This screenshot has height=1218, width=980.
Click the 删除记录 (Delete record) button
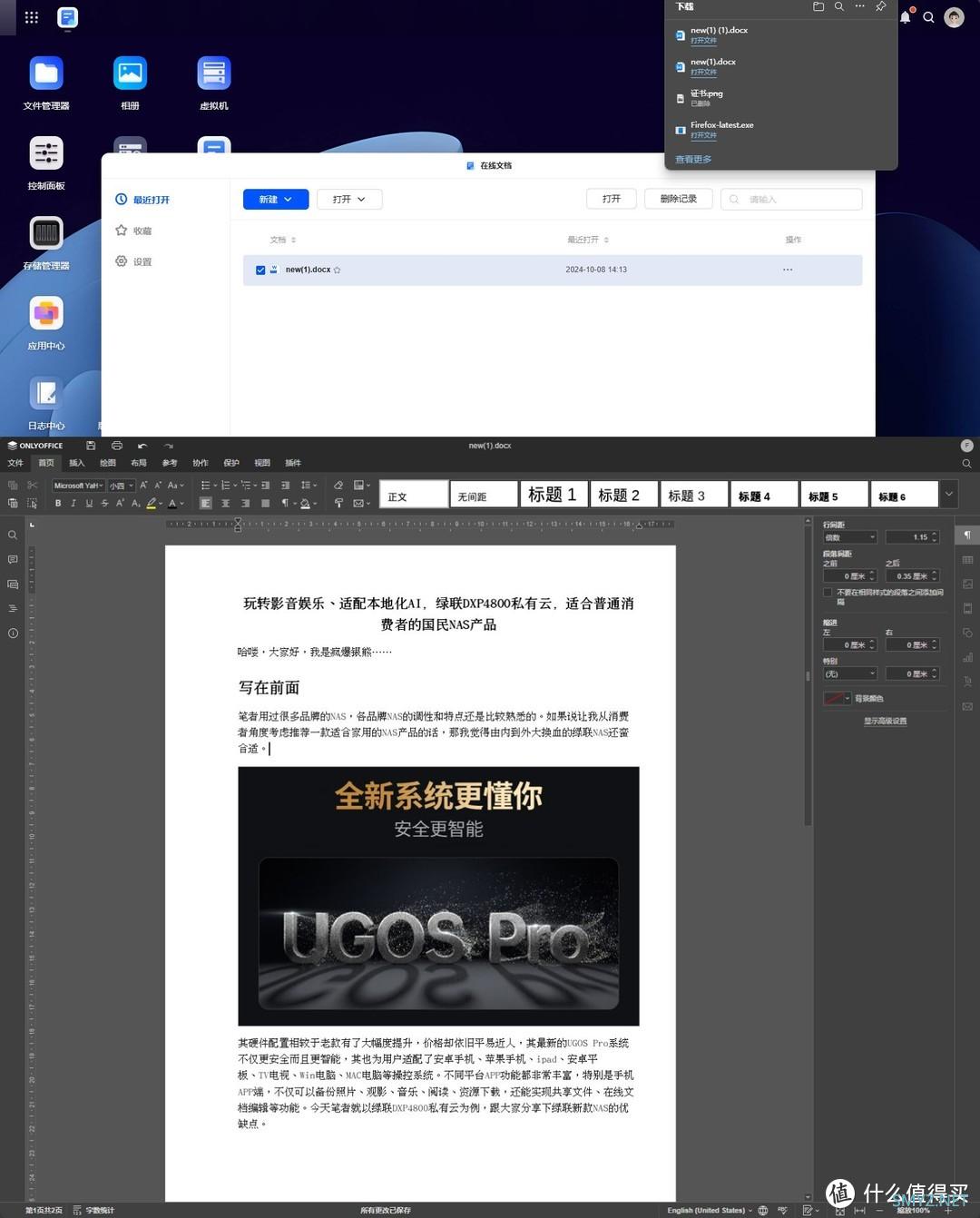[679, 199]
